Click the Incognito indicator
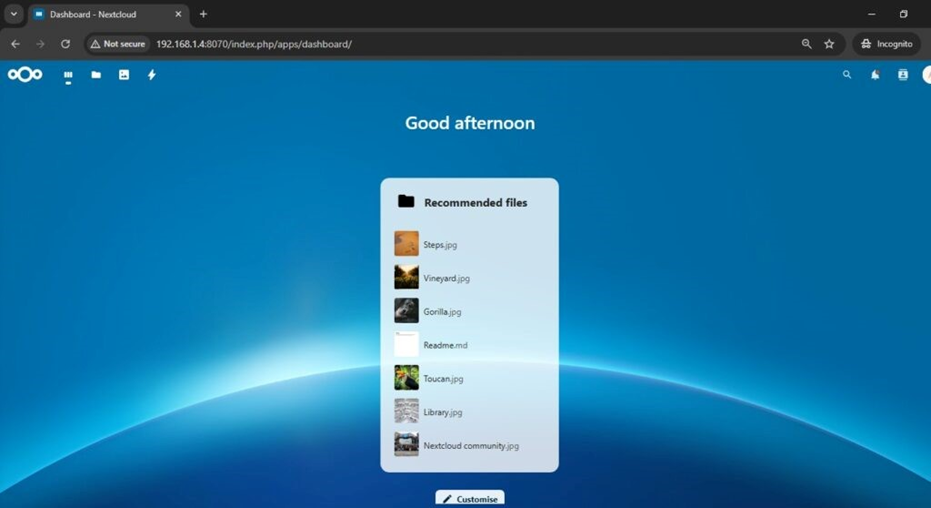 pos(886,44)
